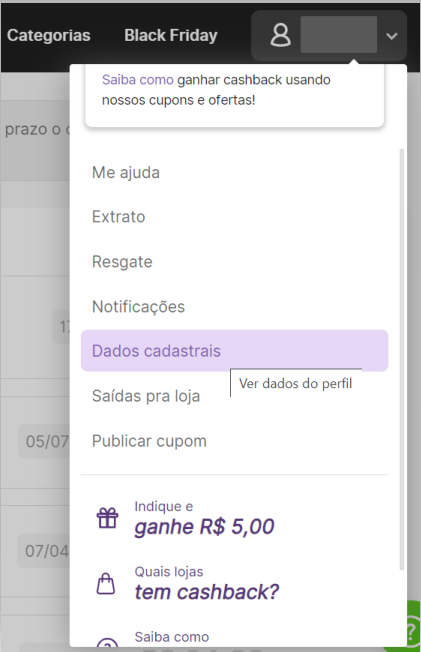Click the shopping bag stores icon
Viewport: 421px width, 652px height.
click(106, 583)
